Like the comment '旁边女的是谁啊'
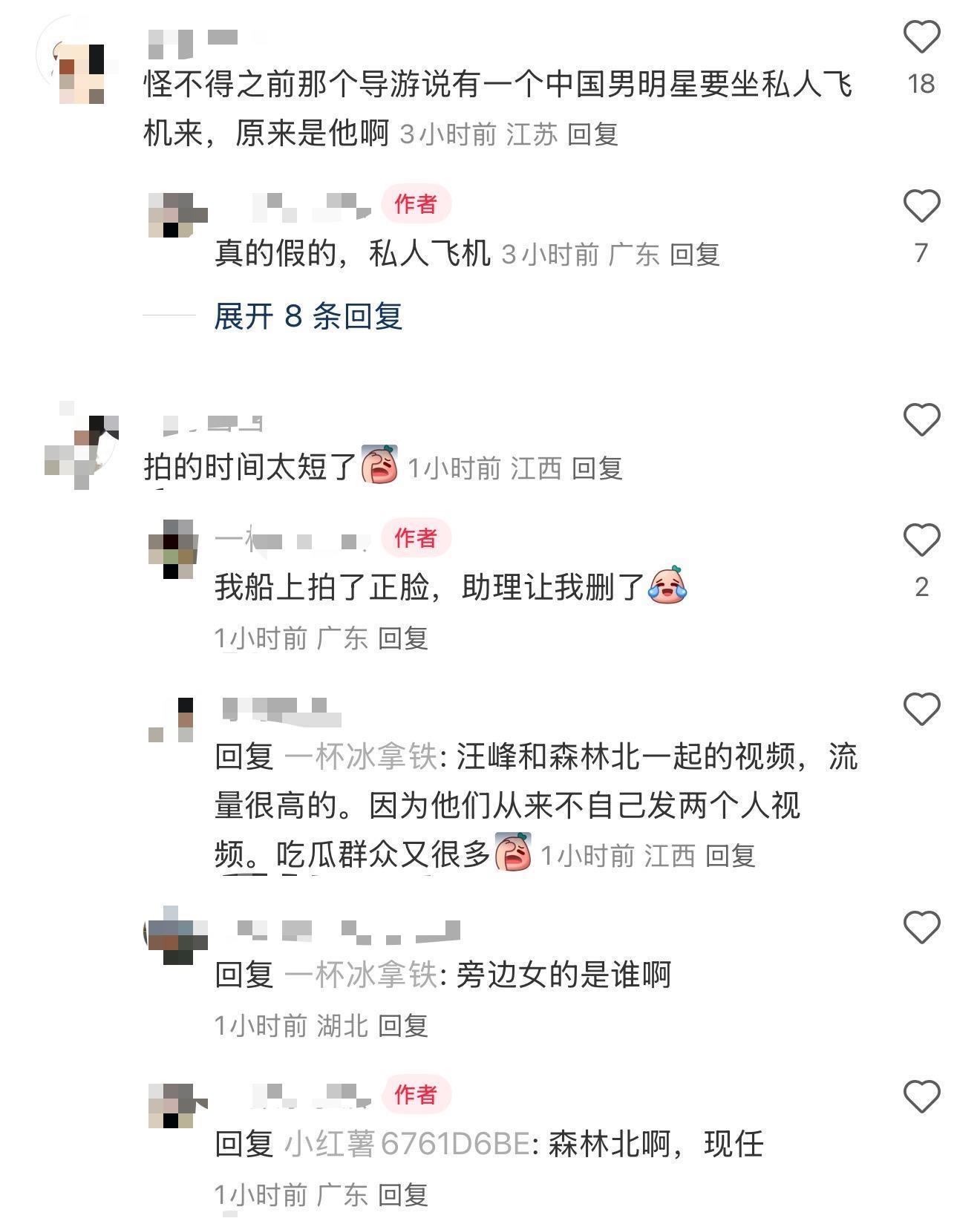 (921, 927)
